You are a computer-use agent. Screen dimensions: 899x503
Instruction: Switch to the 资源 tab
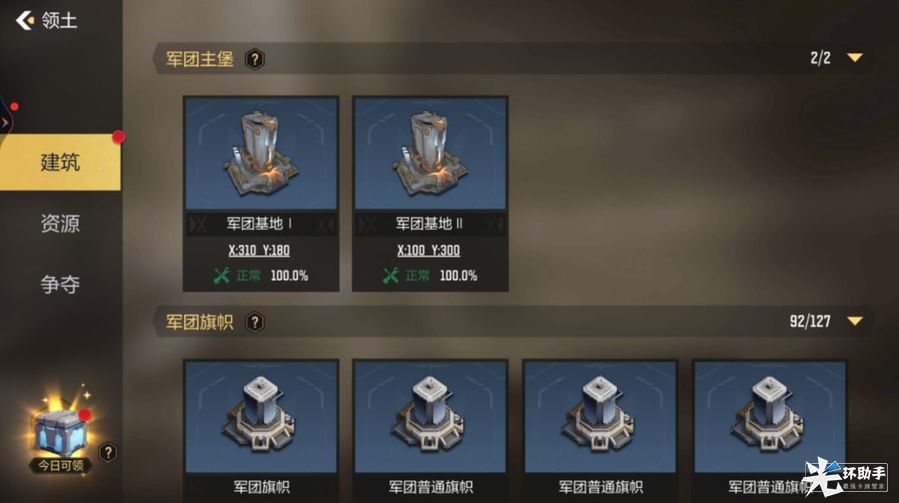60,223
